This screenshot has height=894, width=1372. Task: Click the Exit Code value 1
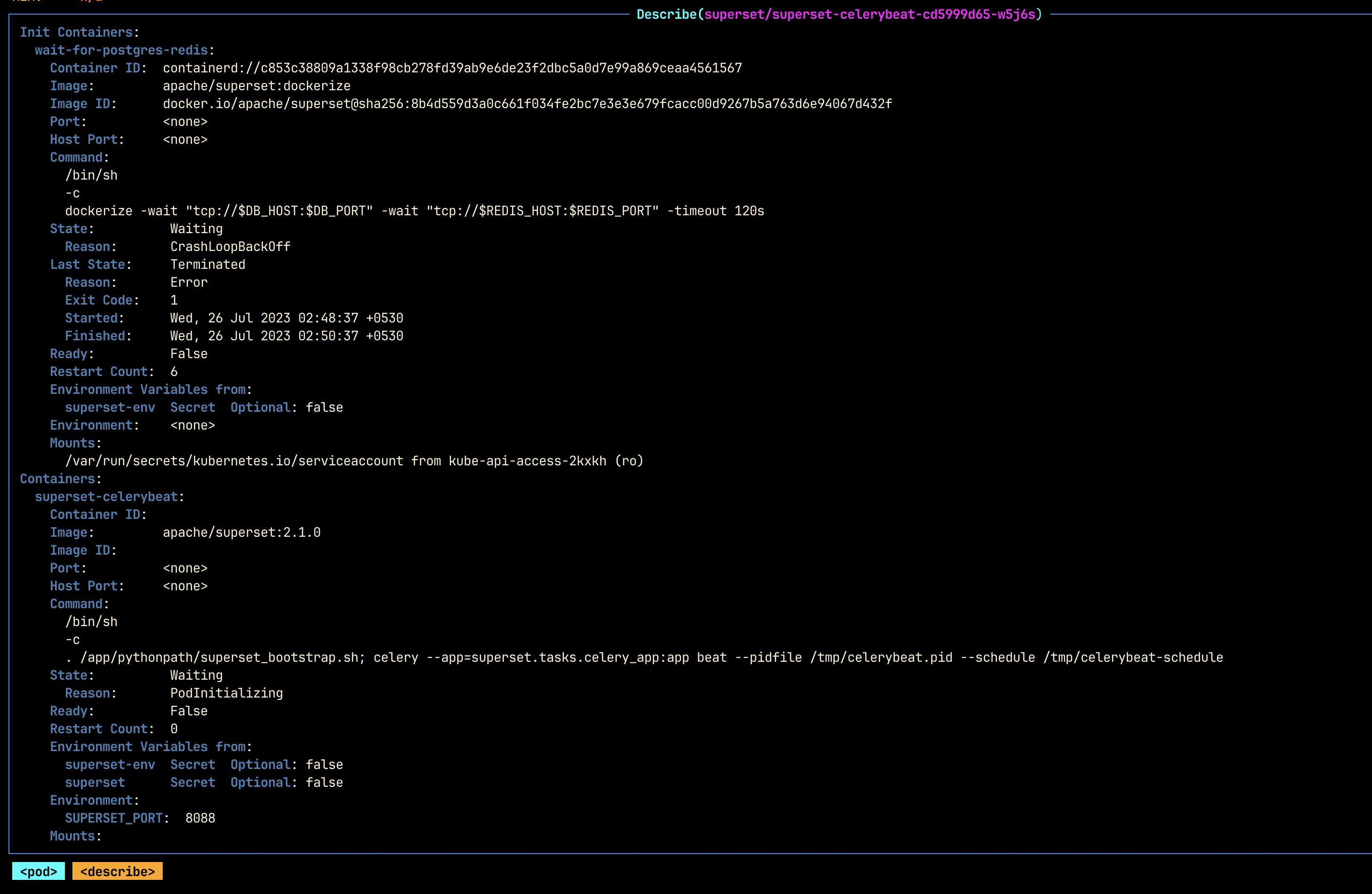(174, 300)
